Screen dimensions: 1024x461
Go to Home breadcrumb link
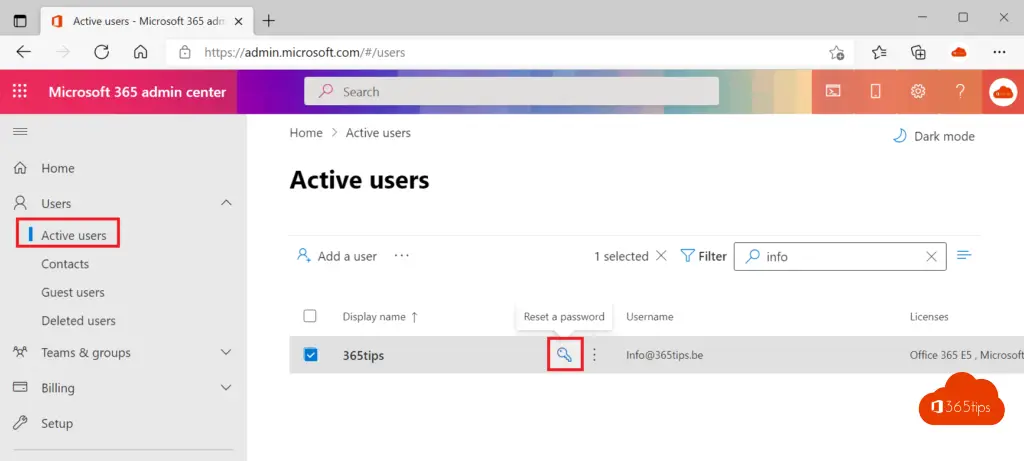(x=306, y=133)
